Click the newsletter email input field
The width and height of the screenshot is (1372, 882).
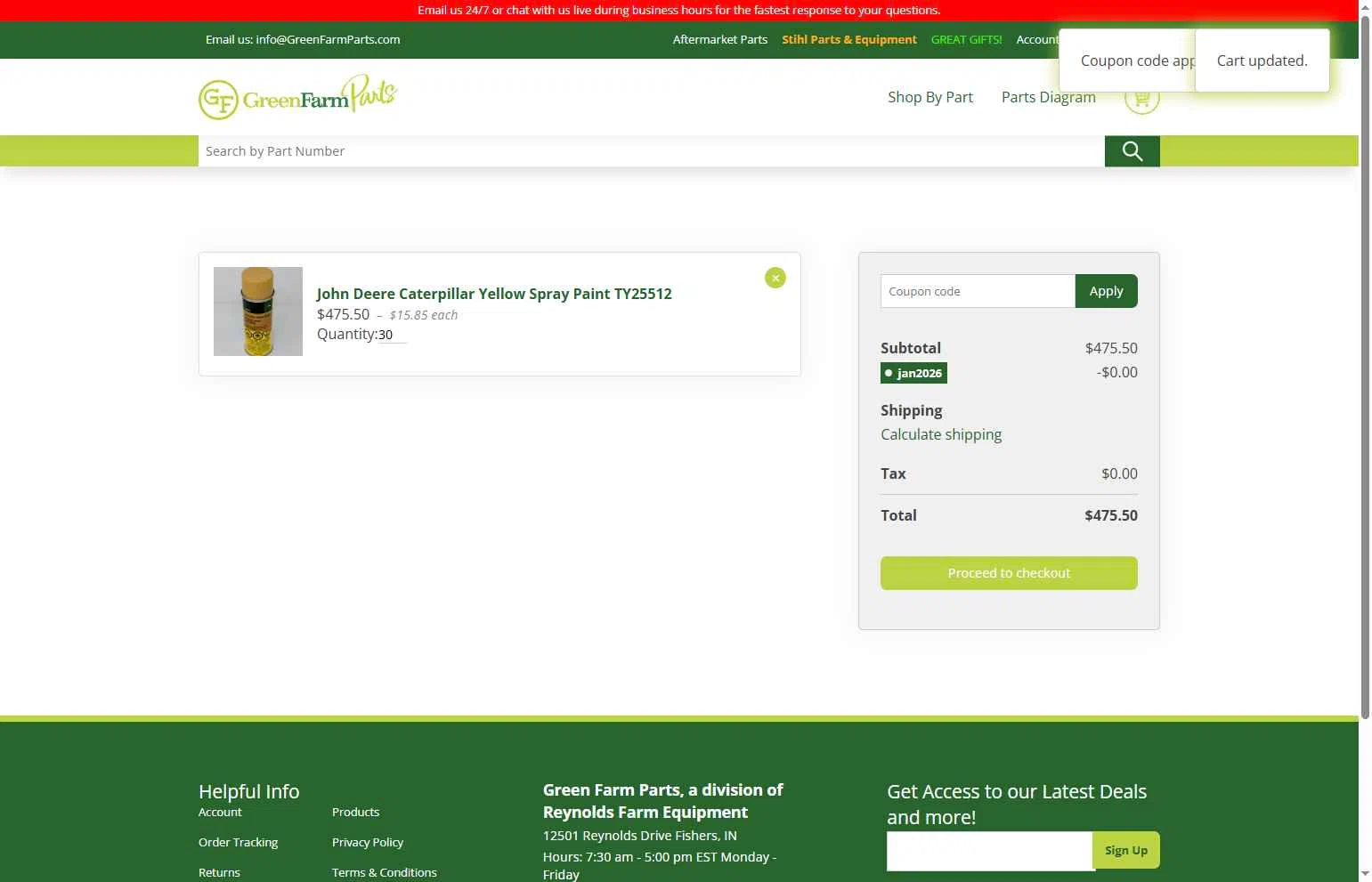click(989, 851)
